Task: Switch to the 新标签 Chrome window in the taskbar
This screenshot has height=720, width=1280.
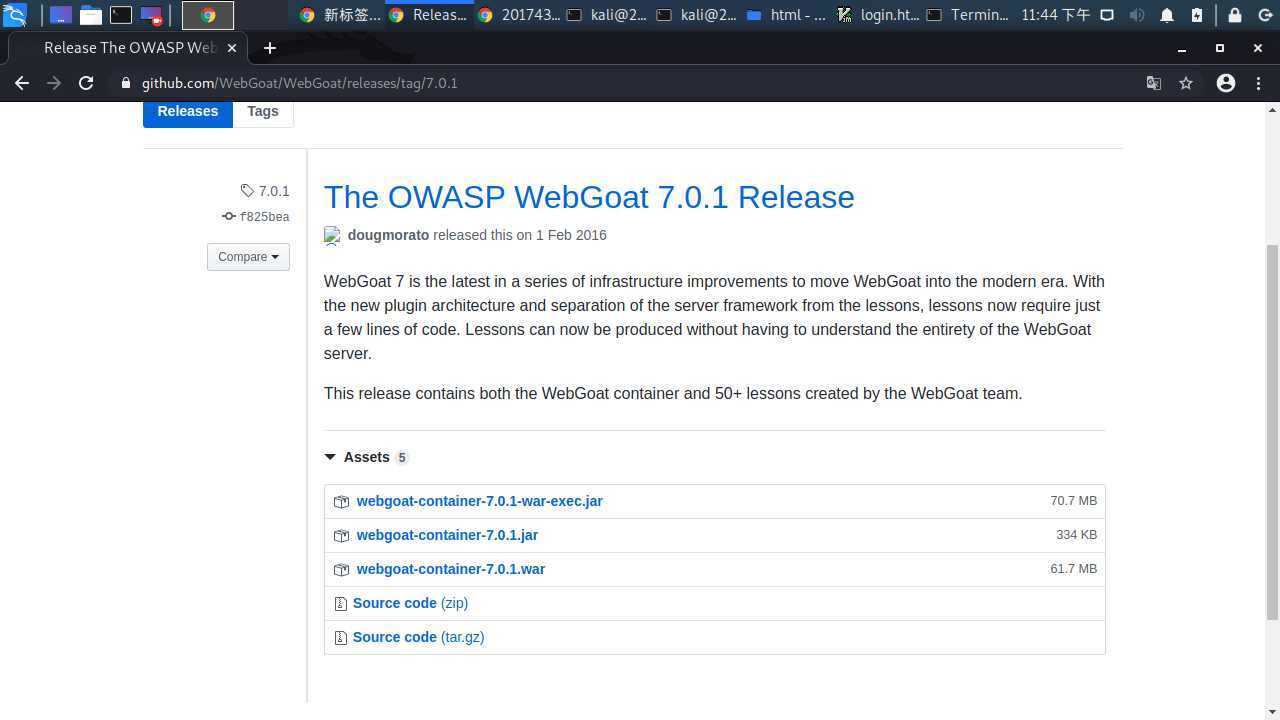Action: [340, 15]
